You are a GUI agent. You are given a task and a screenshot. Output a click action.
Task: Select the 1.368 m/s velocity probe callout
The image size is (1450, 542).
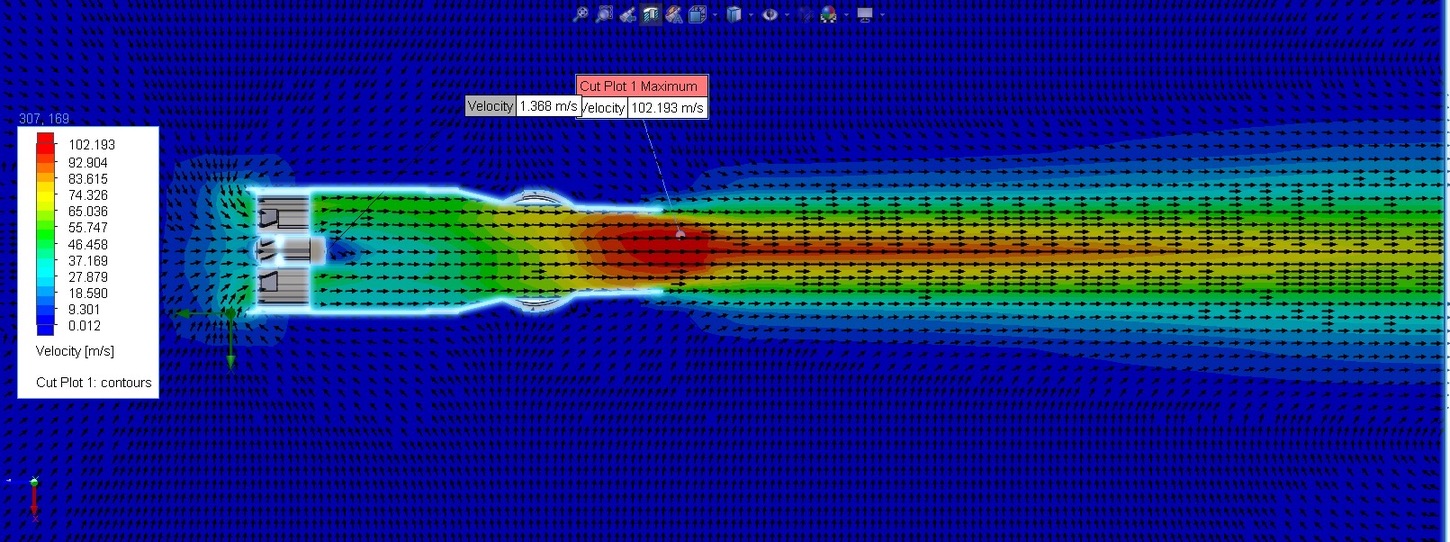click(x=547, y=106)
